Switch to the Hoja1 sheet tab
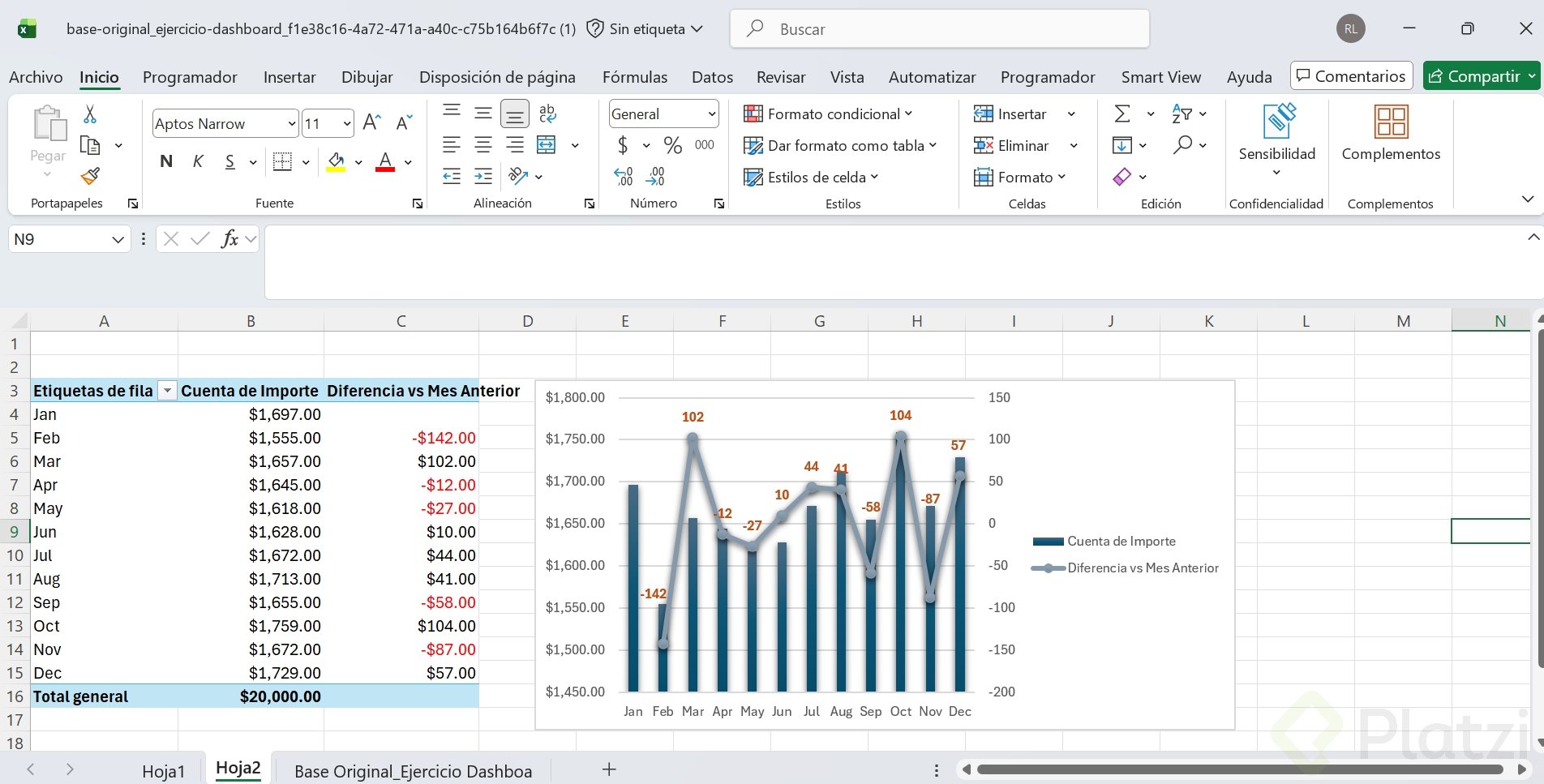 [163, 771]
